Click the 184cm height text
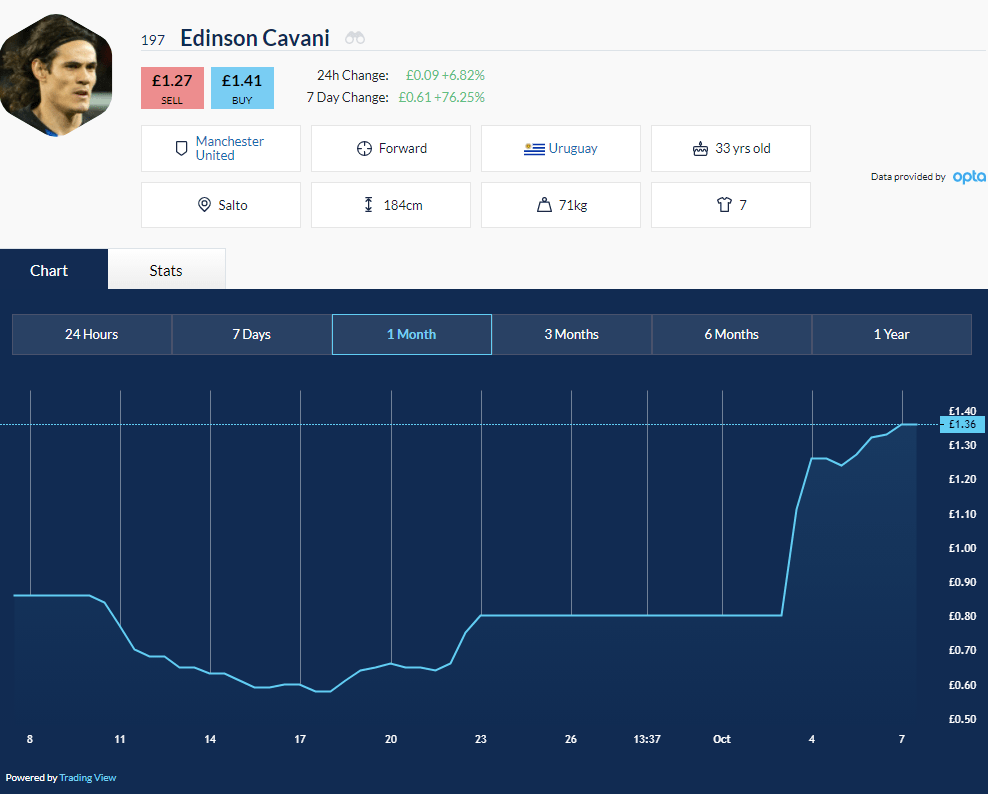 click(x=403, y=205)
